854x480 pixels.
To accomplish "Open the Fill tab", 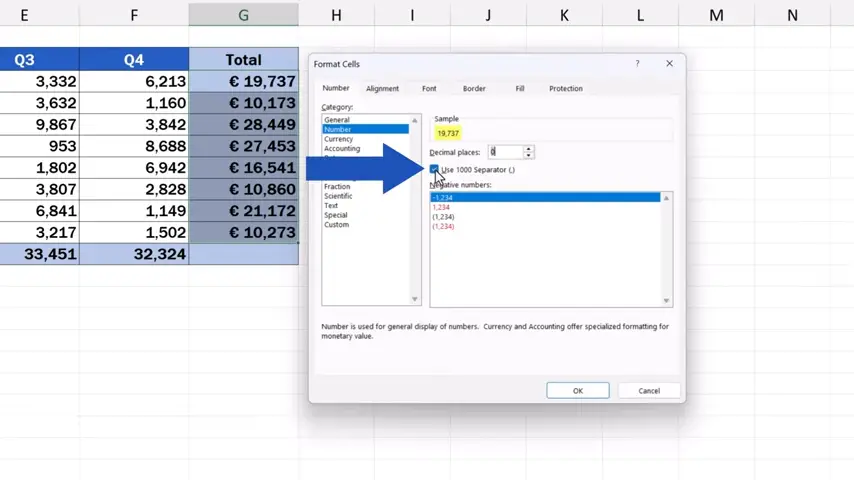I will coord(520,89).
